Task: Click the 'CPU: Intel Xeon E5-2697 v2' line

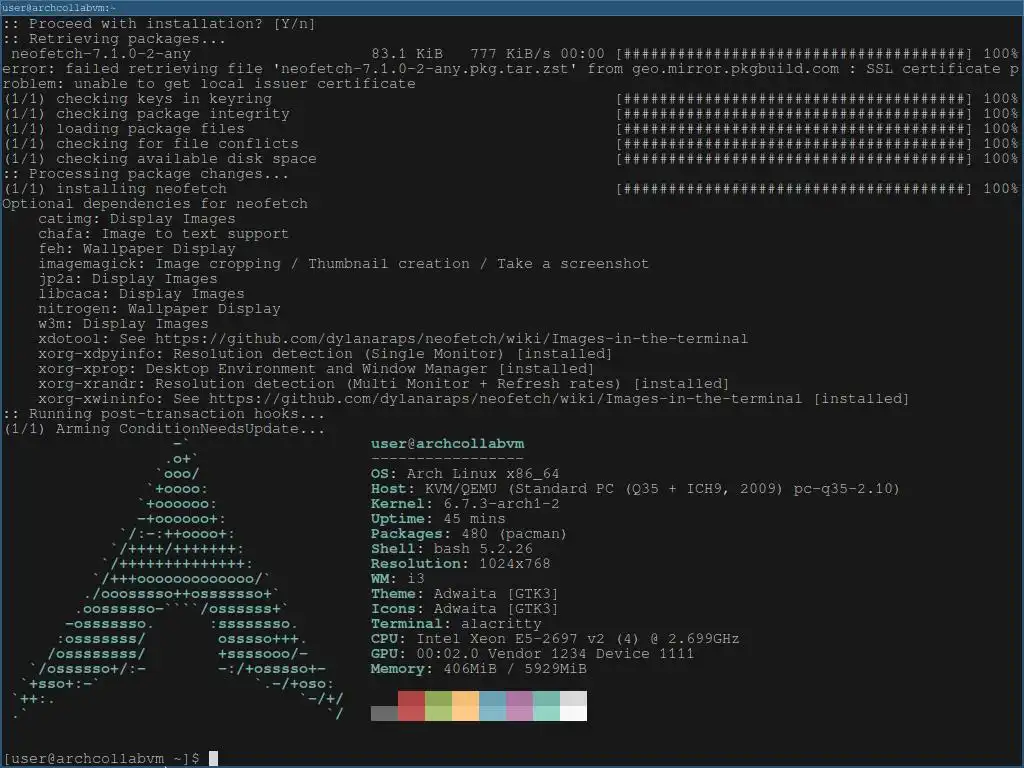Action: click(x=555, y=639)
